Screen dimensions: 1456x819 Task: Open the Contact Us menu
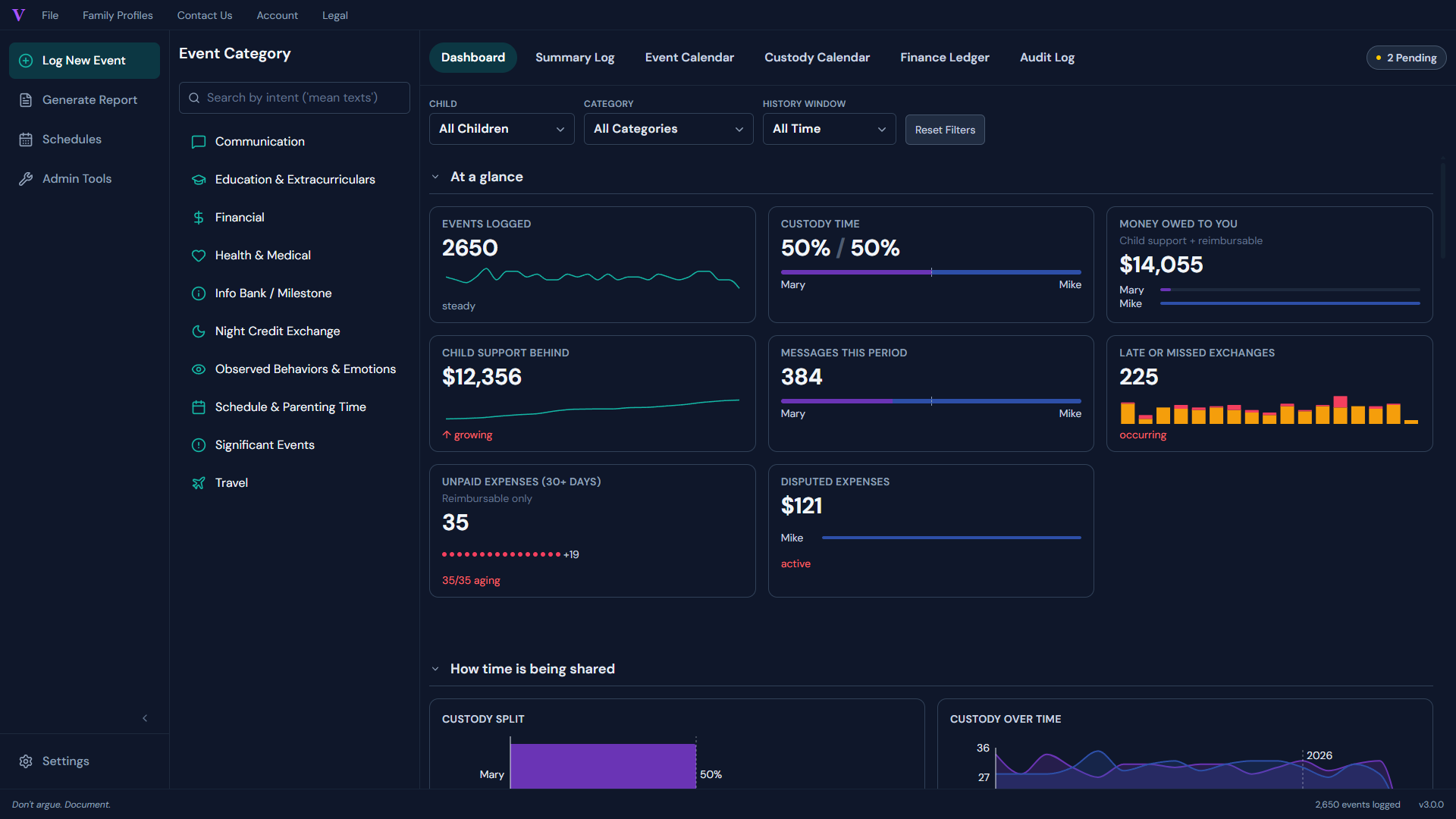pos(205,15)
